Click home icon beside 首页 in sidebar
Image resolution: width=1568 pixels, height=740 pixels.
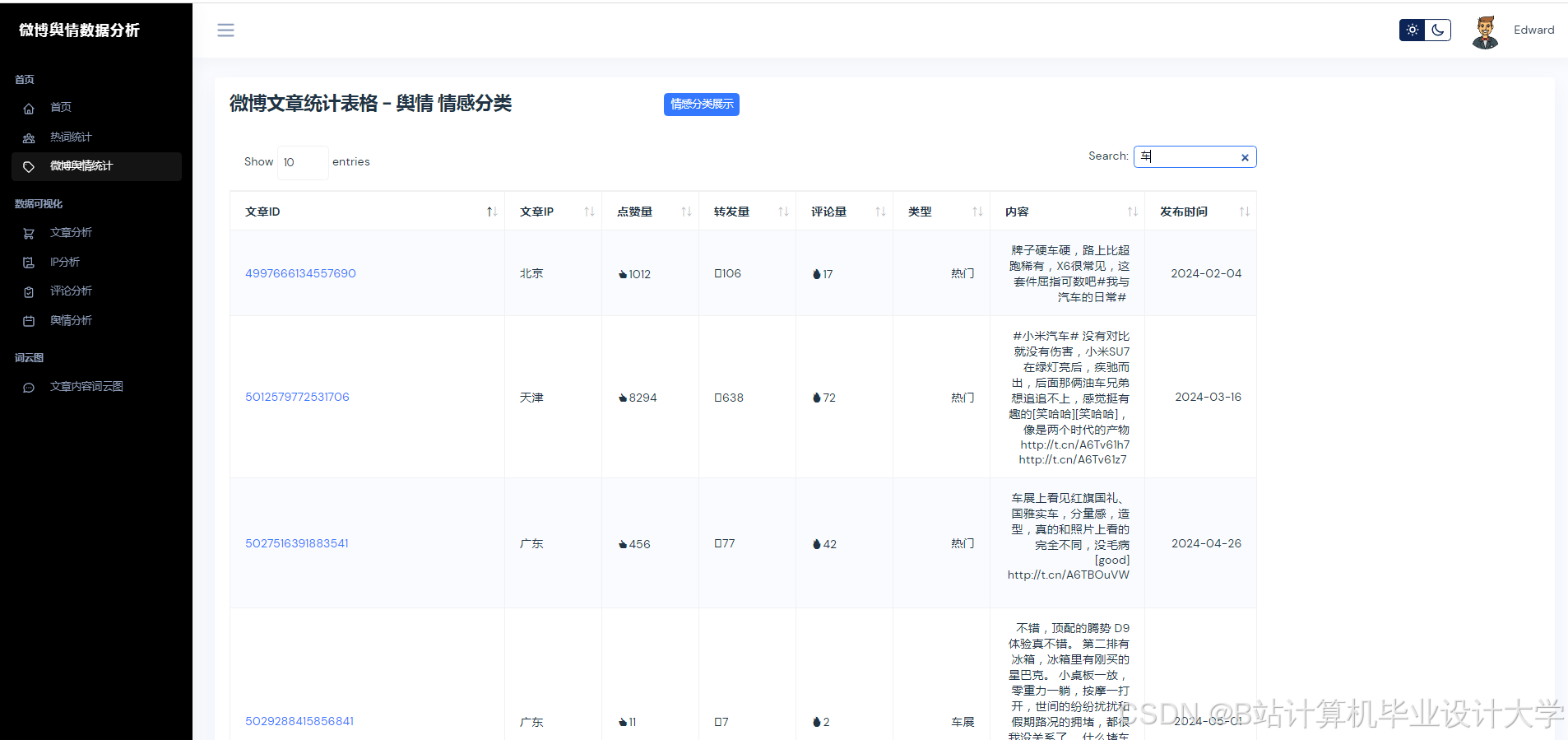click(x=29, y=108)
